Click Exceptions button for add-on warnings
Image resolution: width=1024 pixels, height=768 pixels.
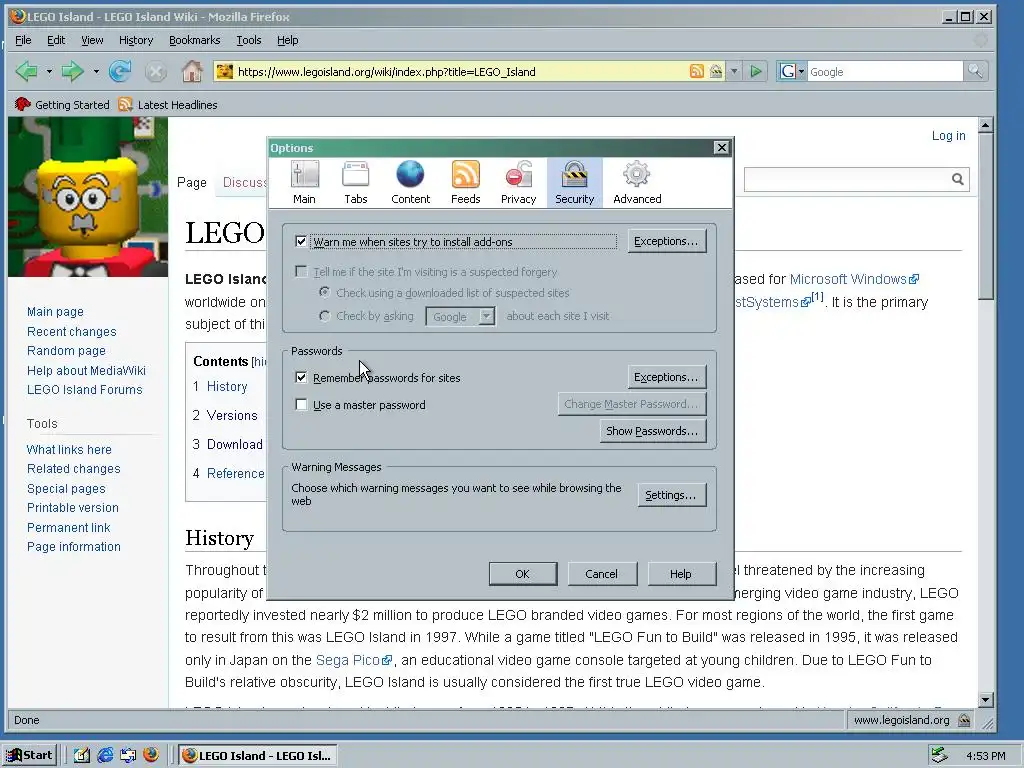click(666, 241)
